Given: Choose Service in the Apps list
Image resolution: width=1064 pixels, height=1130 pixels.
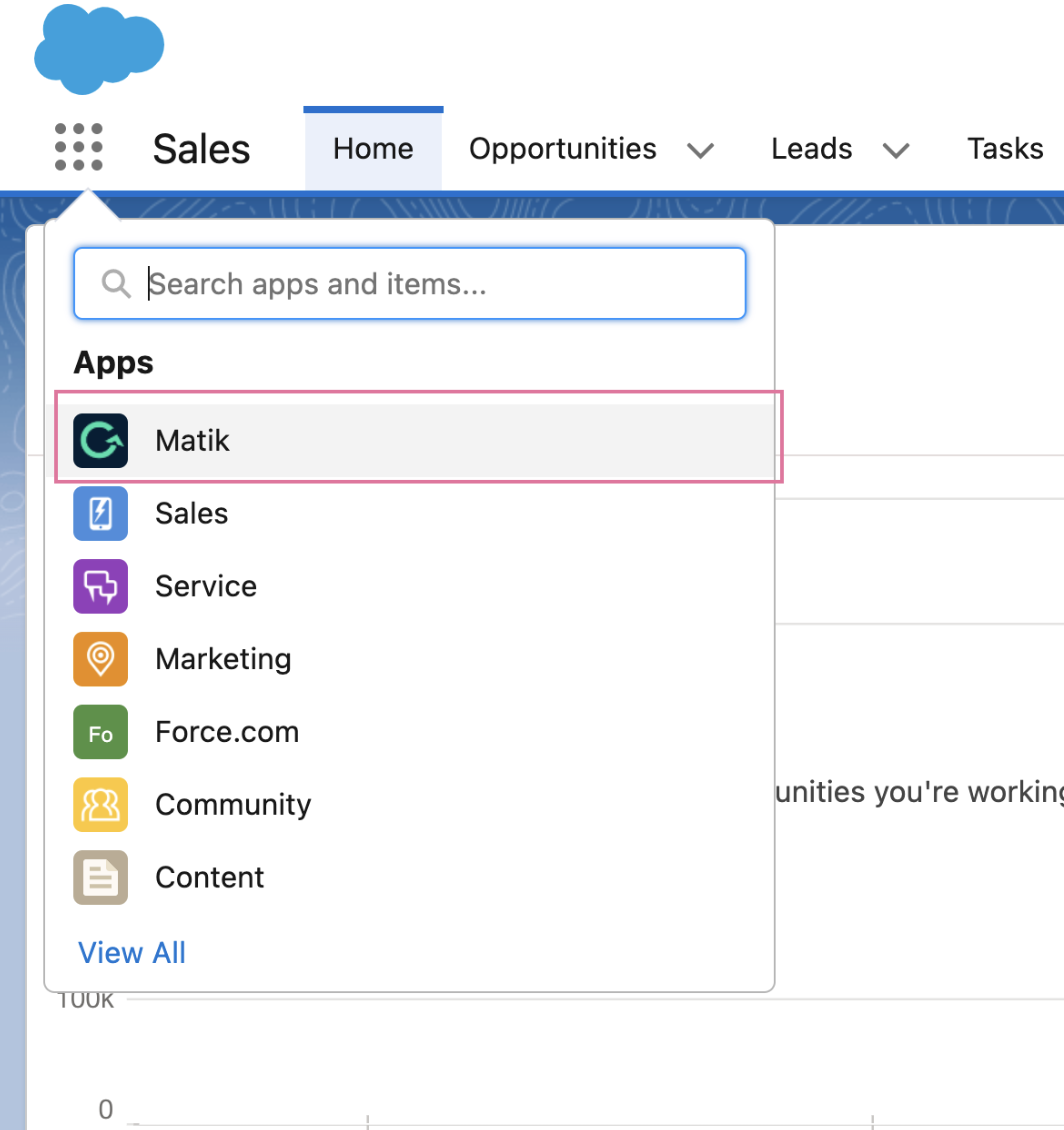Looking at the screenshot, I should click(x=410, y=586).
